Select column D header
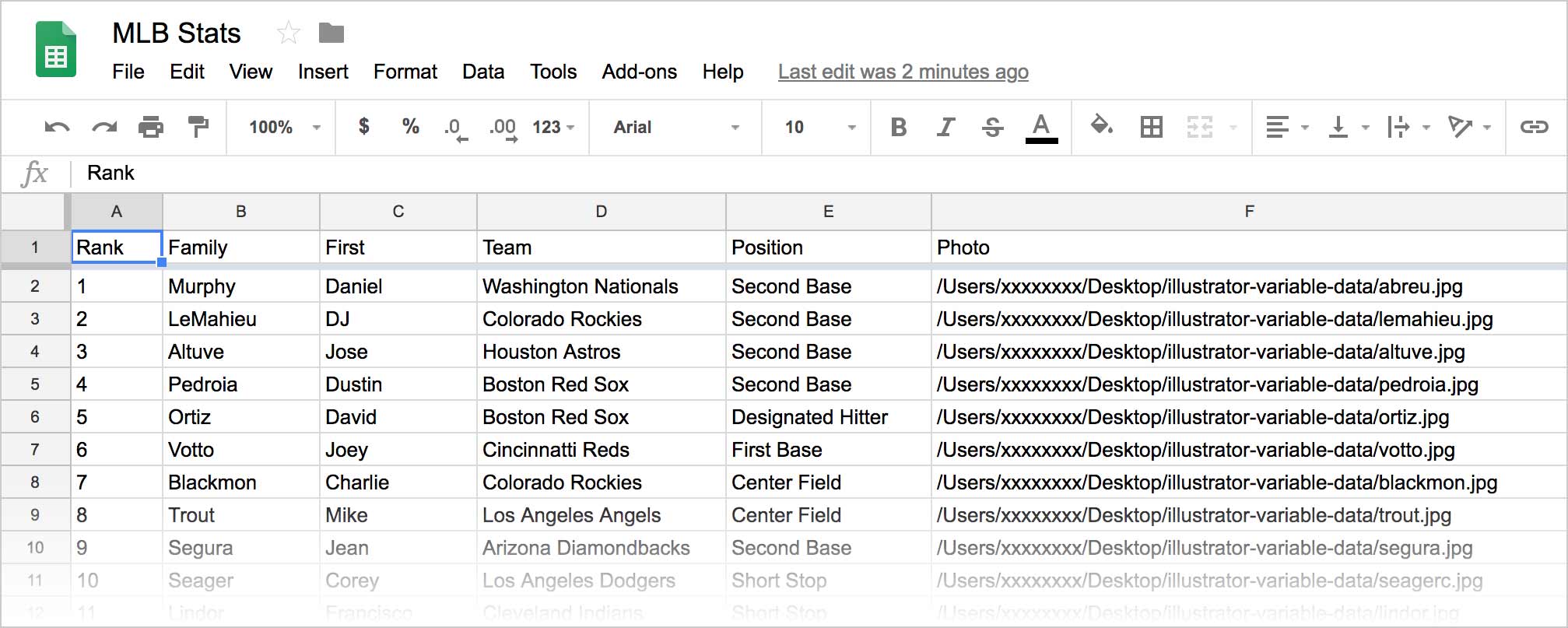 point(602,211)
